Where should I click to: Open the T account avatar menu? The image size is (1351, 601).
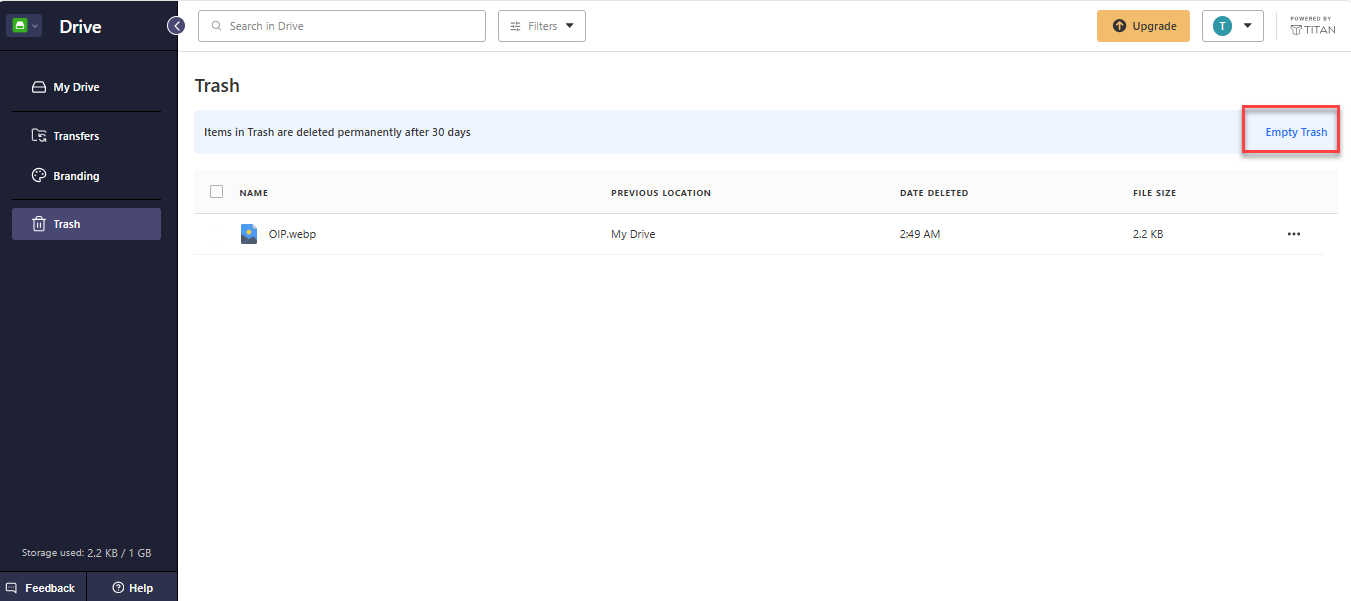coord(1232,26)
